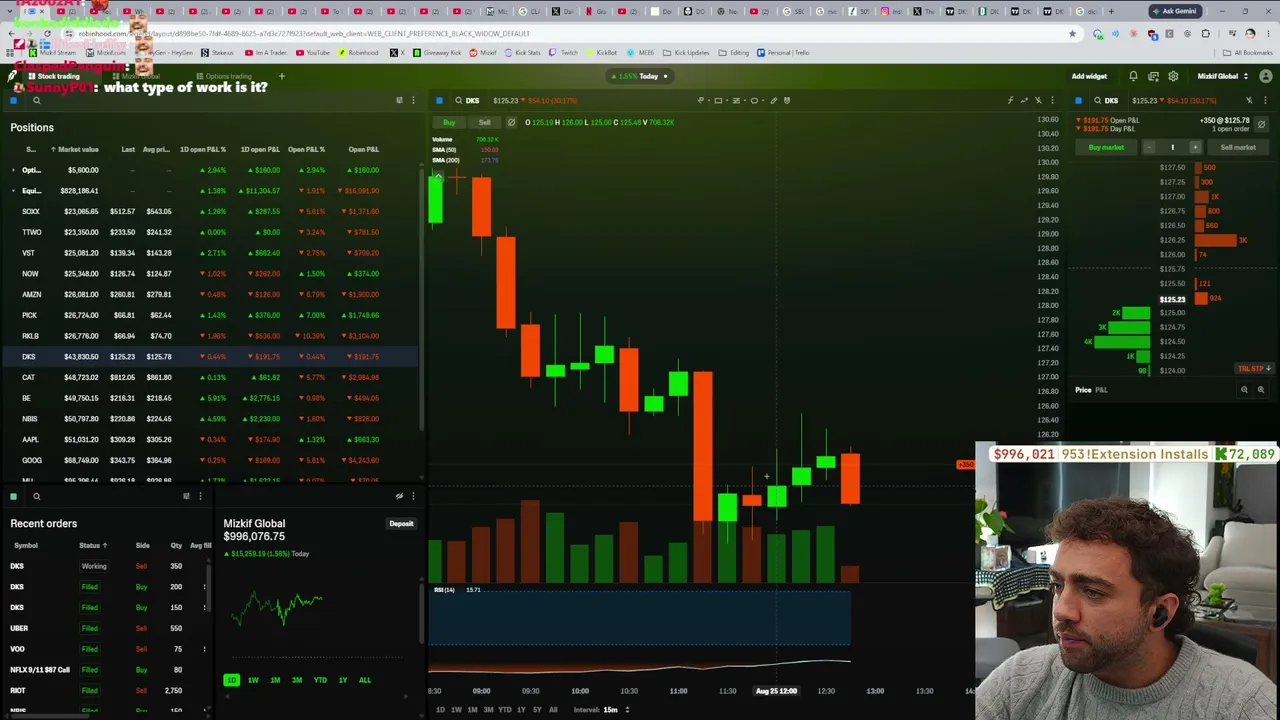The height and width of the screenshot is (720, 1280).
Task: Click the blue link-color square in Positions
Action: coord(14,100)
